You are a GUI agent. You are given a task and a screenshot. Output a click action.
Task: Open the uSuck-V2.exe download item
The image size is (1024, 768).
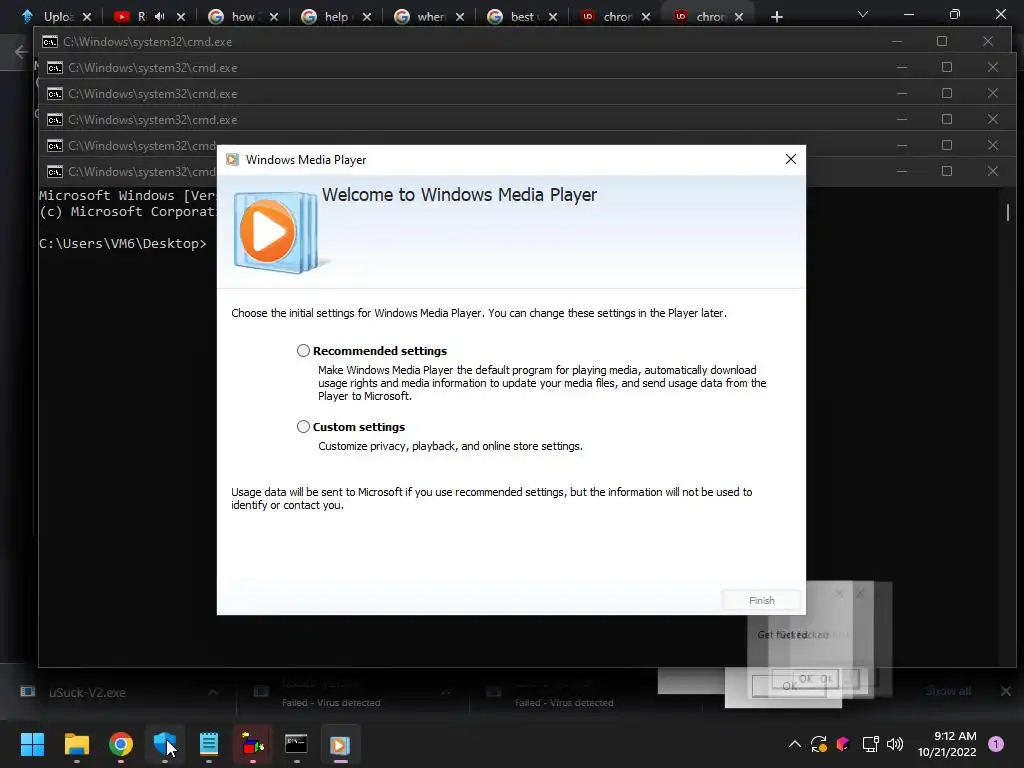click(x=87, y=692)
